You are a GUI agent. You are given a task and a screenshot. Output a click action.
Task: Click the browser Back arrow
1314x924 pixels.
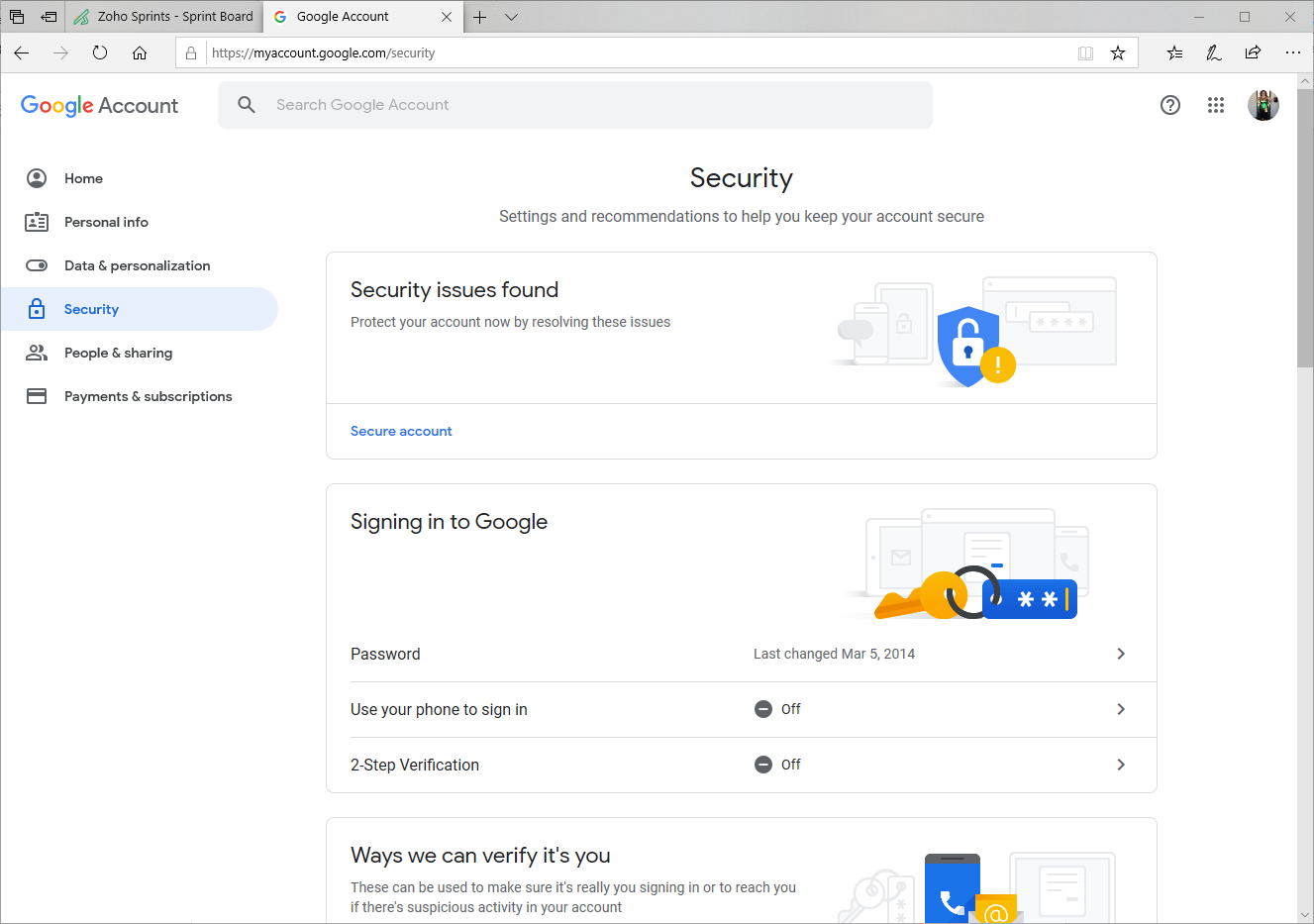(x=22, y=53)
